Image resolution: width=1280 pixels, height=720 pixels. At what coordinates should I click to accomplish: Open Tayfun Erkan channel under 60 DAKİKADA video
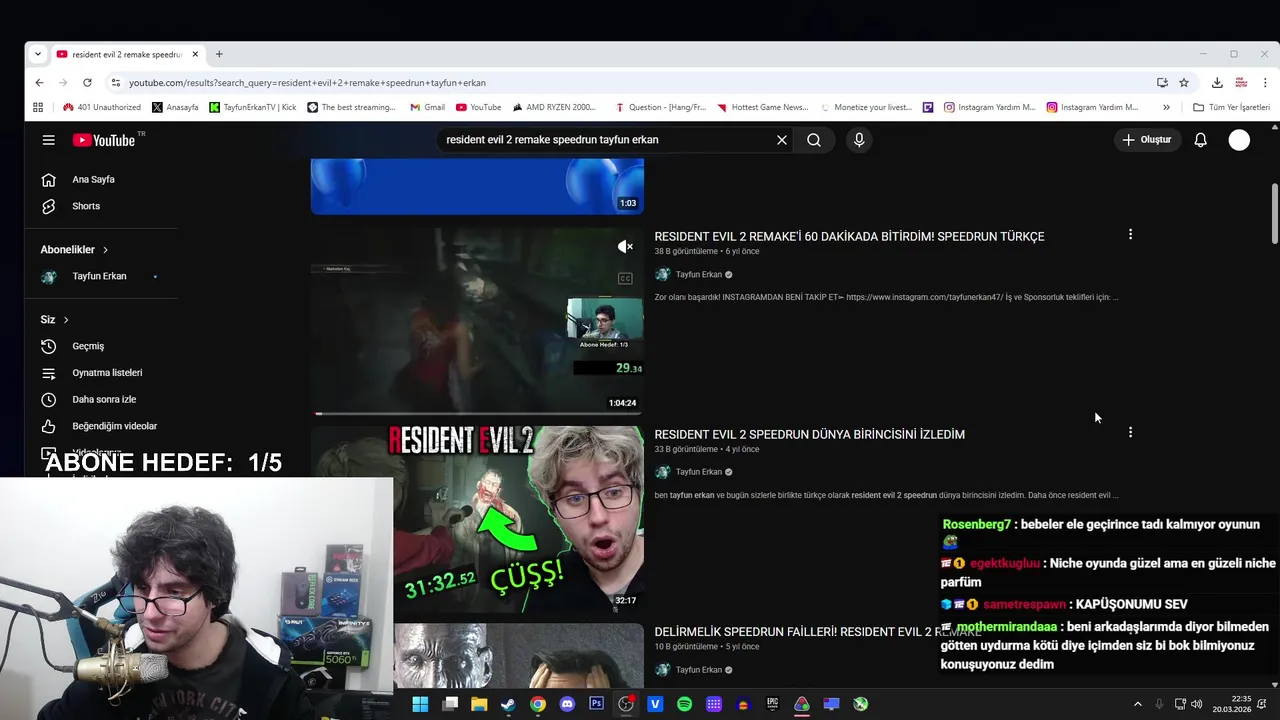(x=698, y=275)
